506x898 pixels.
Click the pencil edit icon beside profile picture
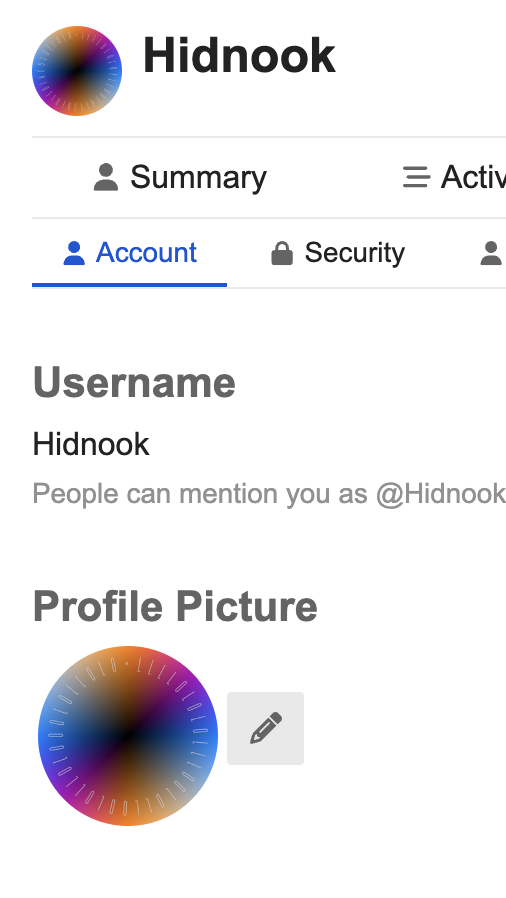tap(266, 728)
